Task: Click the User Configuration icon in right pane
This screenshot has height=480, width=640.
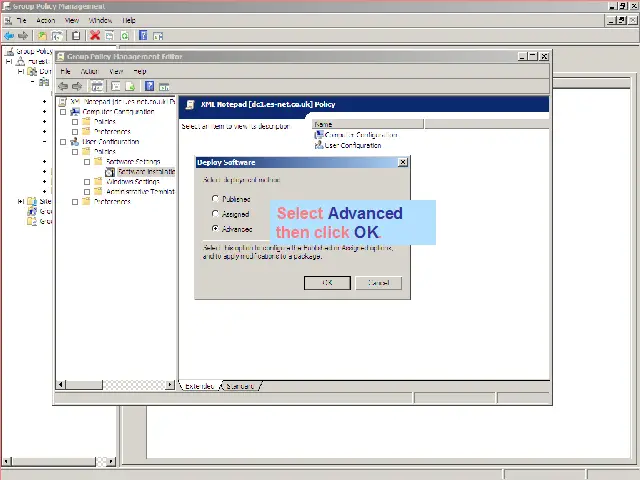Action: (x=319, y=145)
